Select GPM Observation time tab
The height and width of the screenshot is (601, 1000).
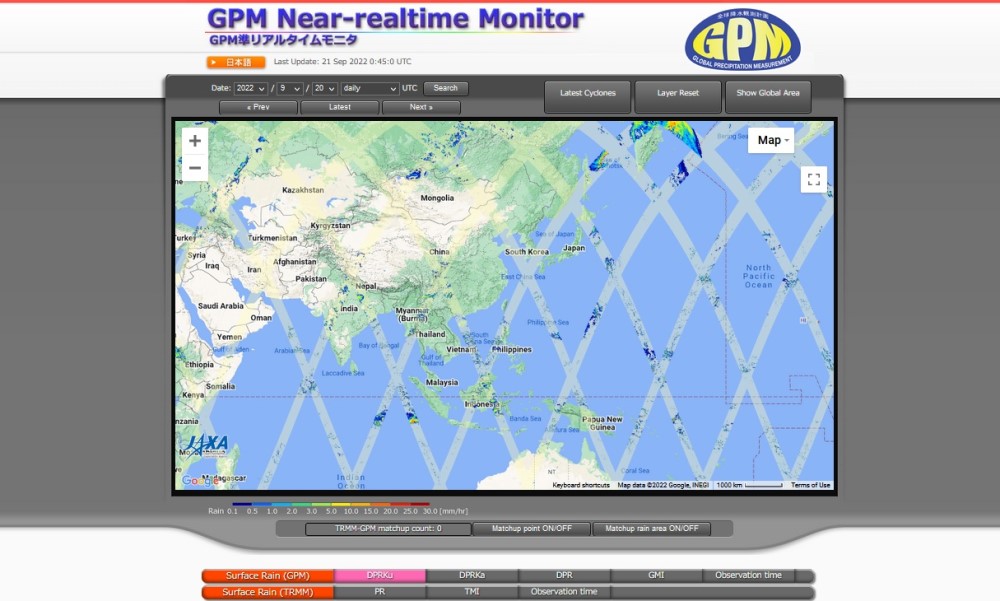(749, 575)
